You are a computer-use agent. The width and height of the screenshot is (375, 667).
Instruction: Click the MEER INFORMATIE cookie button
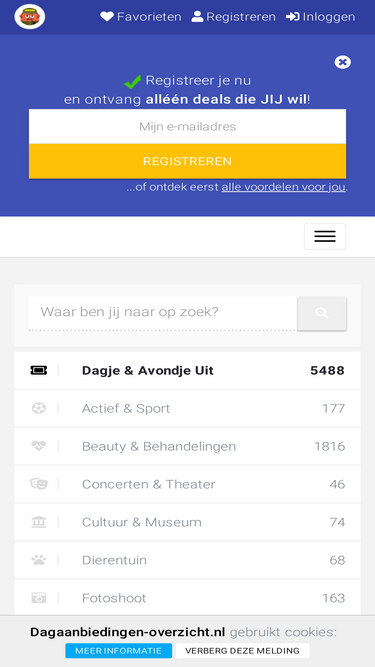tap(119, 651)
